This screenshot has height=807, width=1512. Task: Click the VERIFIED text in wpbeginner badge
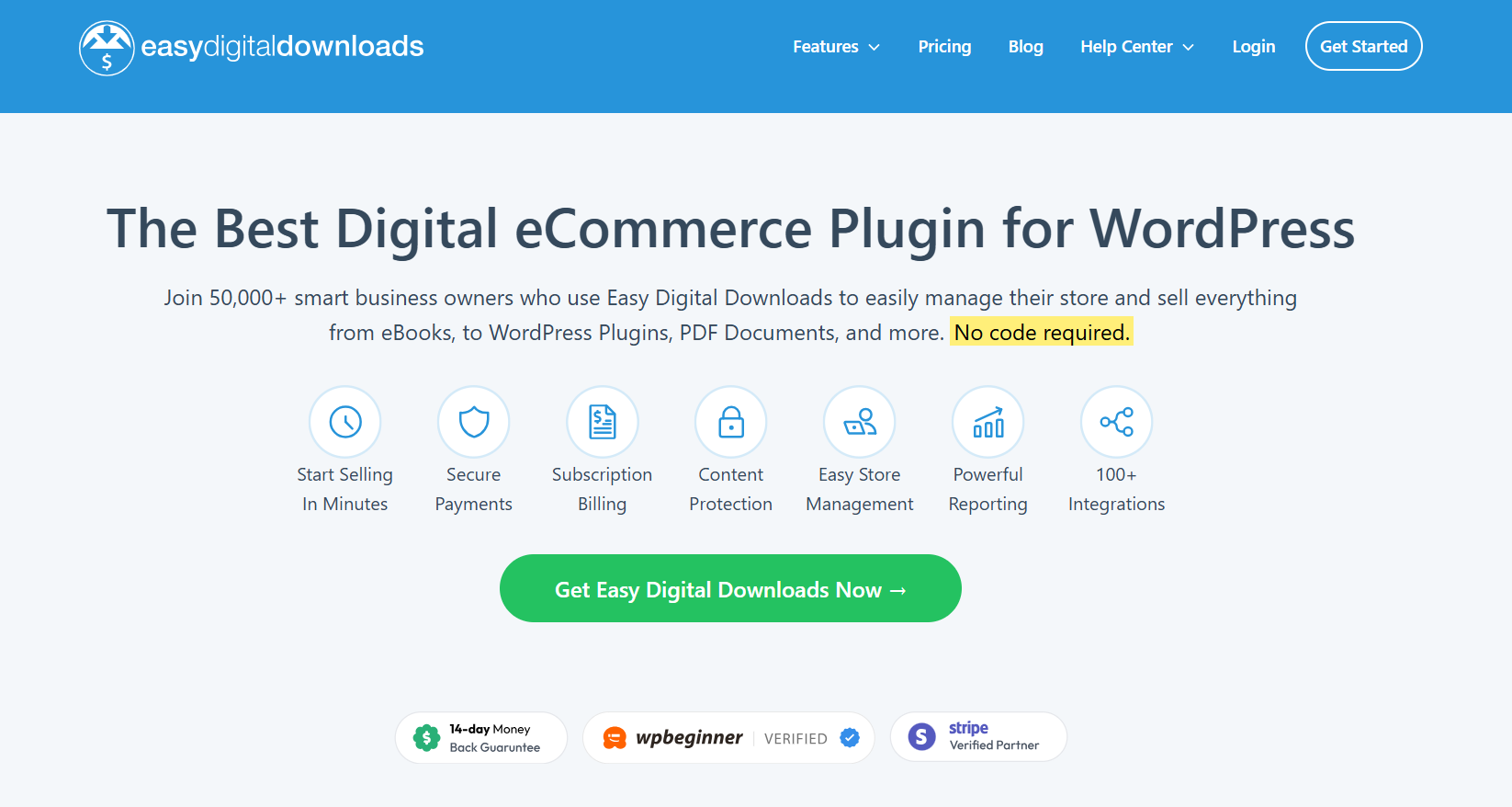(x=795, y=739)
